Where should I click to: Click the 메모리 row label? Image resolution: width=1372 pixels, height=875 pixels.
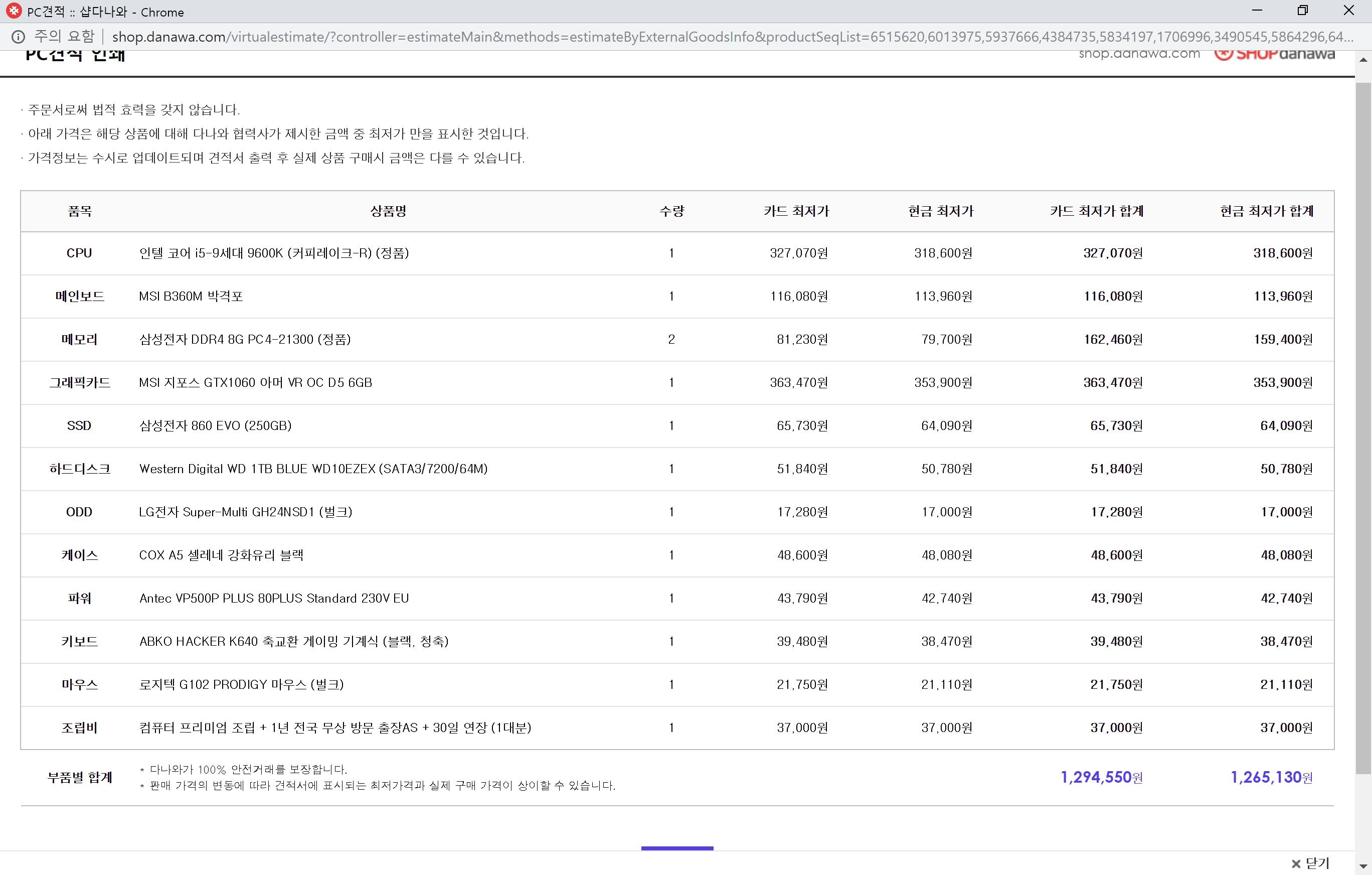click(80, 340)
